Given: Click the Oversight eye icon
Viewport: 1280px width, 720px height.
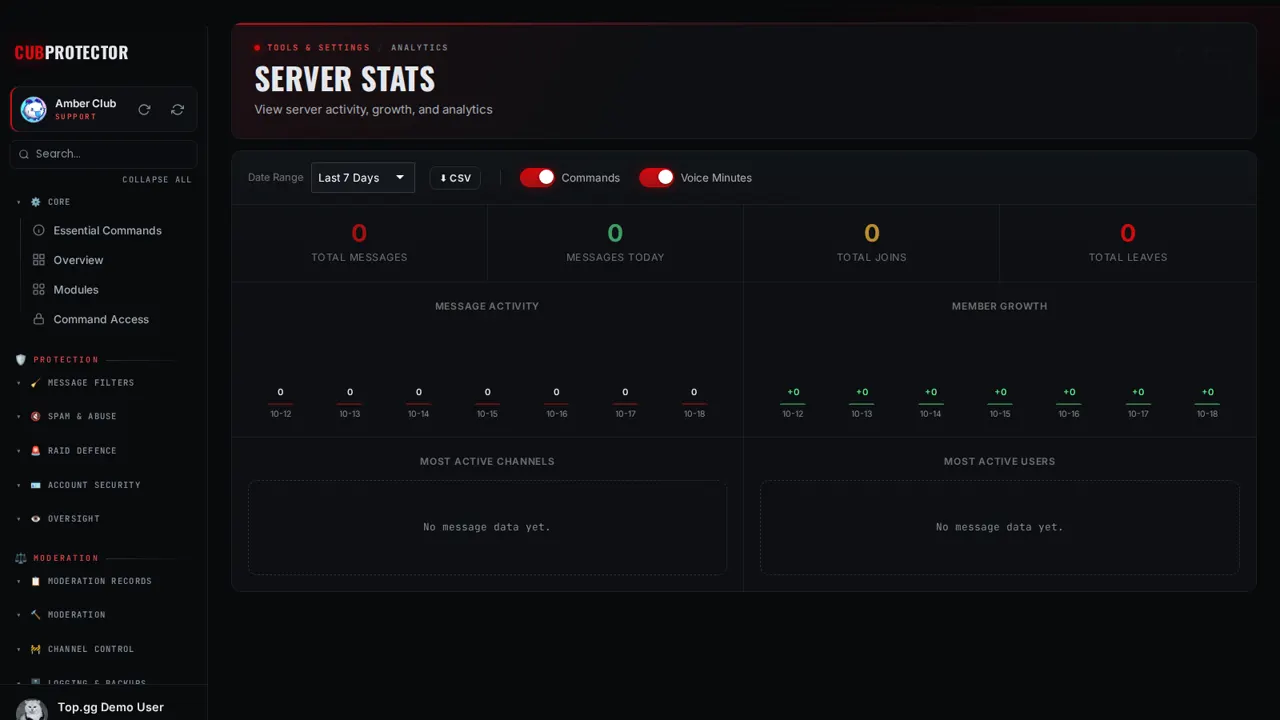Looking at the screenshot, I should [x=36, y=519].
